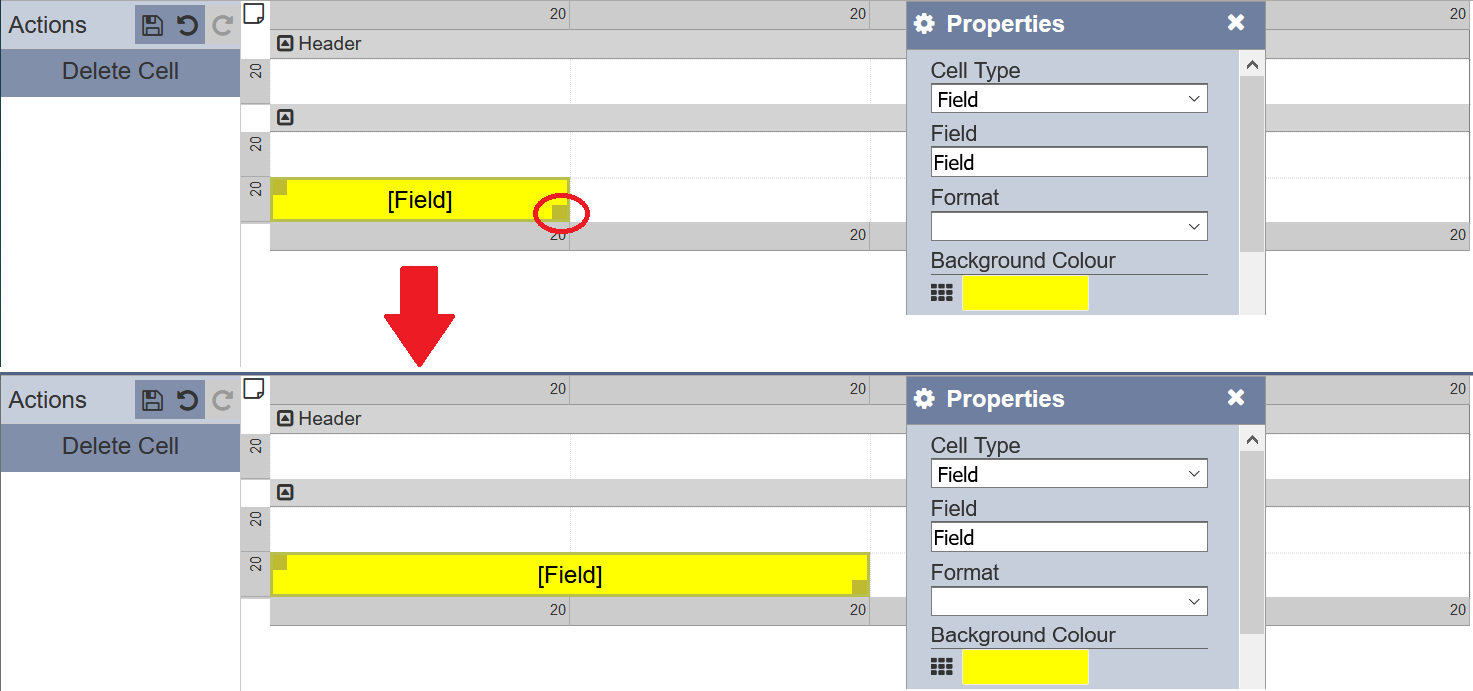Image resolution: width=1473 pixels, height=691 pixels.
Task: Click colour grid icon in upper Properties panel
Action: click(x=941, y=292)
